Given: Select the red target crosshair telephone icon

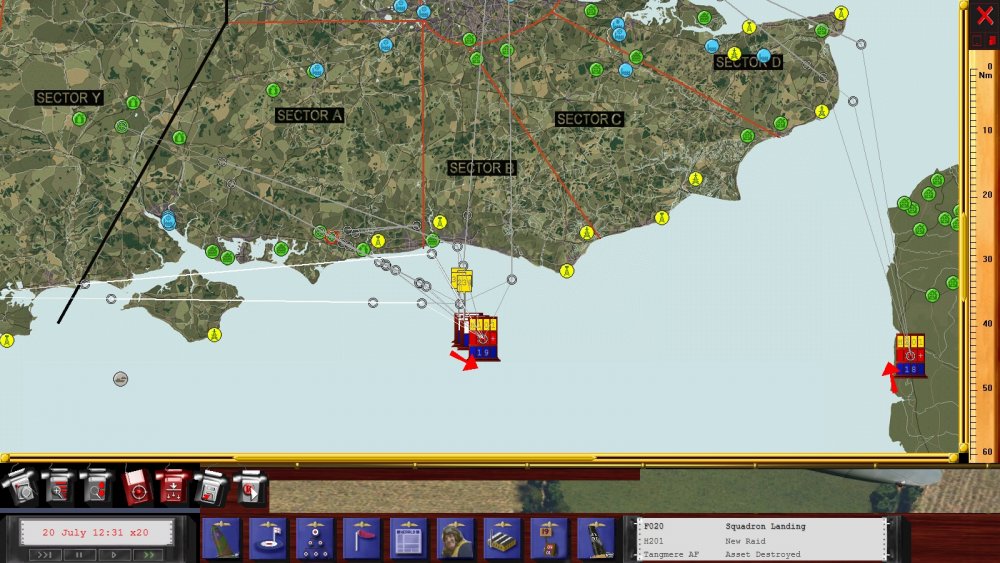Looking at the screenshot, I should 135,488.
